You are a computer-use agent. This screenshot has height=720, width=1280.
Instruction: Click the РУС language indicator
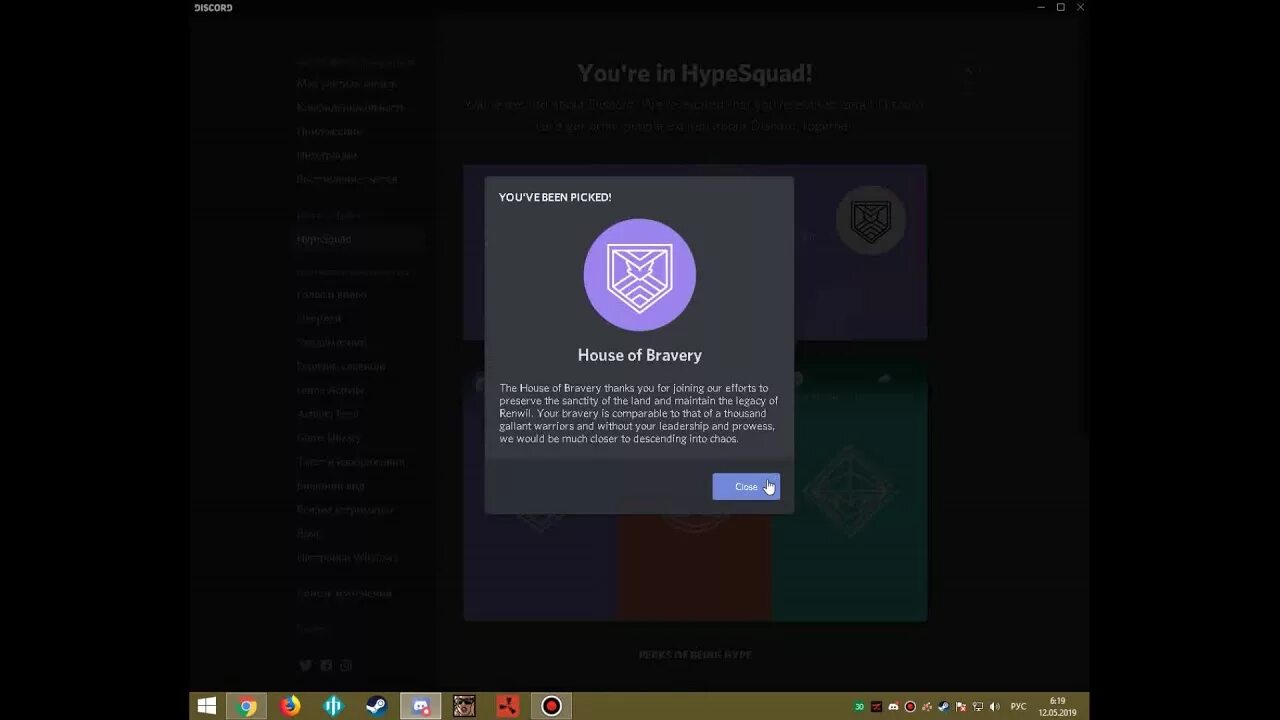click(x=1018, y=707)
